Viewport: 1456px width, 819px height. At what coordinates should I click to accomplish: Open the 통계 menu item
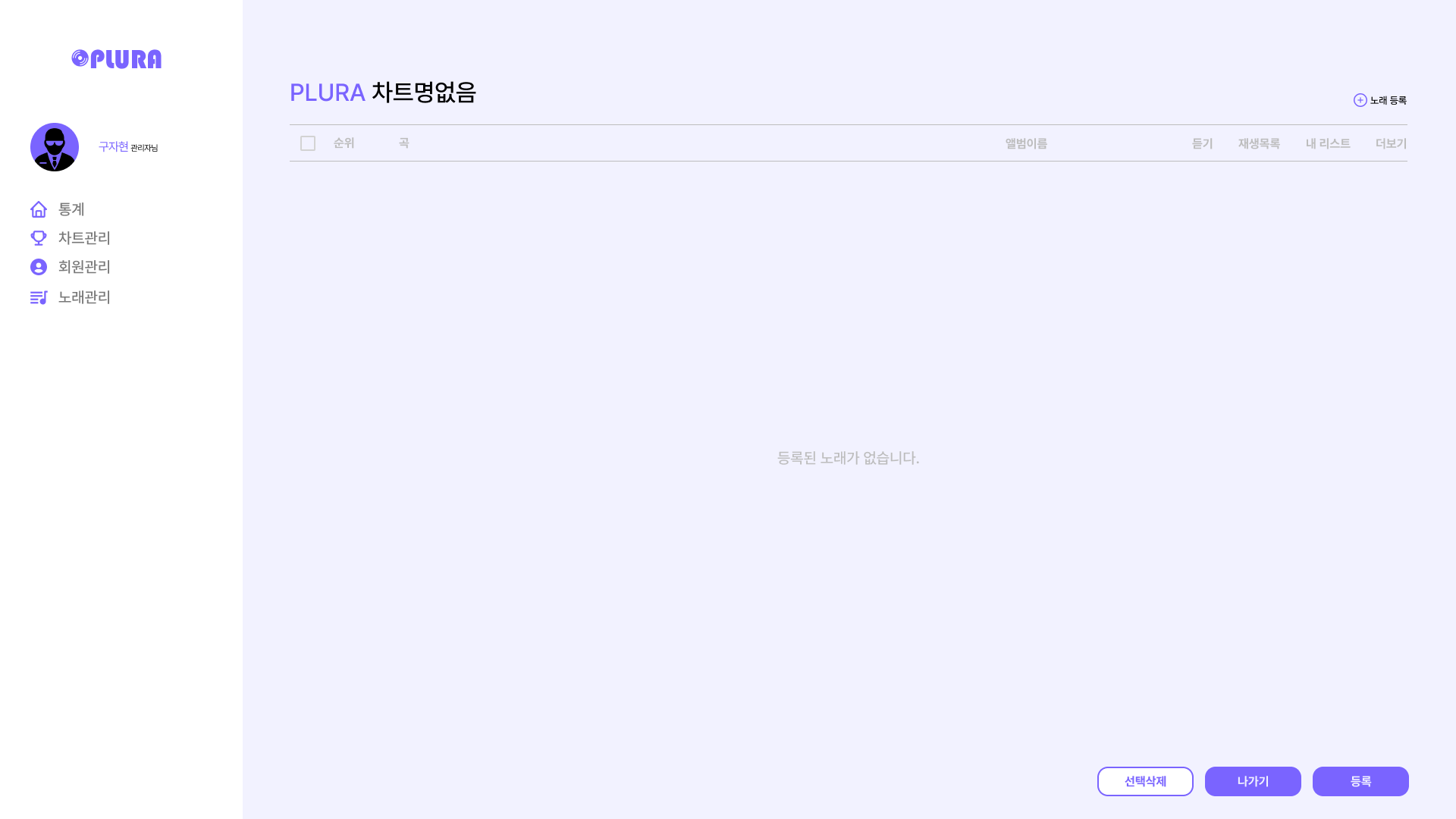pyautogui.click(x=71, y=209)
